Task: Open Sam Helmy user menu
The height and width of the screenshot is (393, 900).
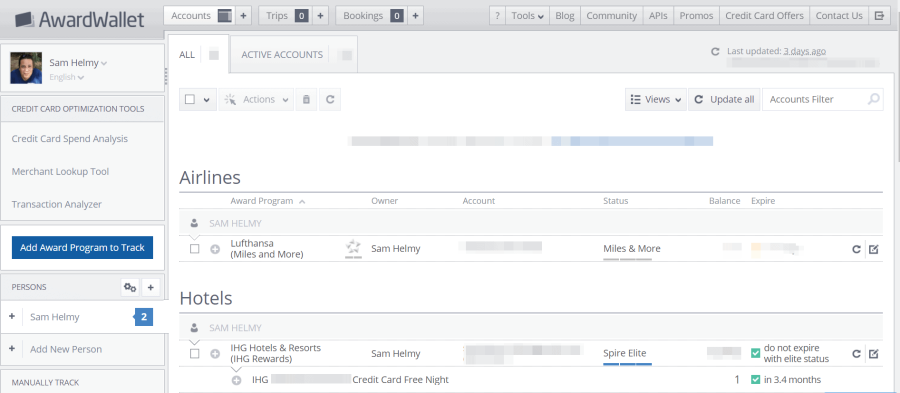Action: 78,63
